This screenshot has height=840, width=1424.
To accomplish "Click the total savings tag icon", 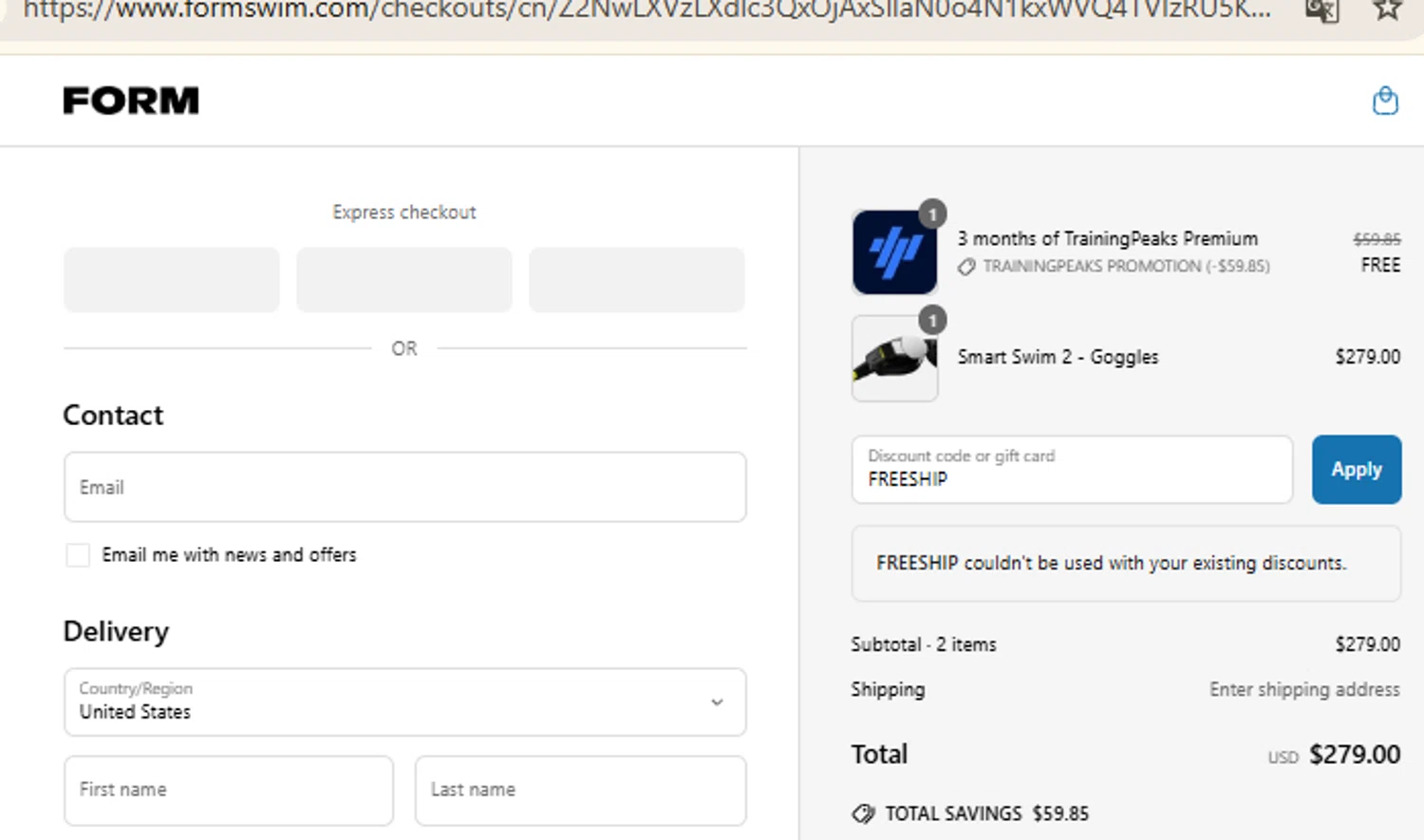I will [x=863, y=813].
